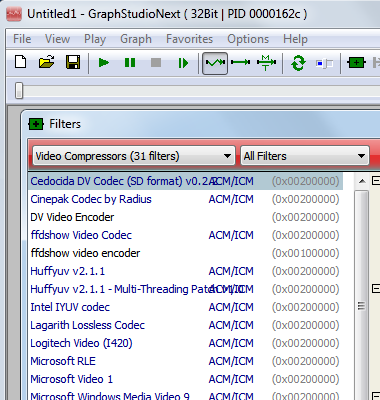Select Huffyuv v2.1.1 filter

pos(185,271)
